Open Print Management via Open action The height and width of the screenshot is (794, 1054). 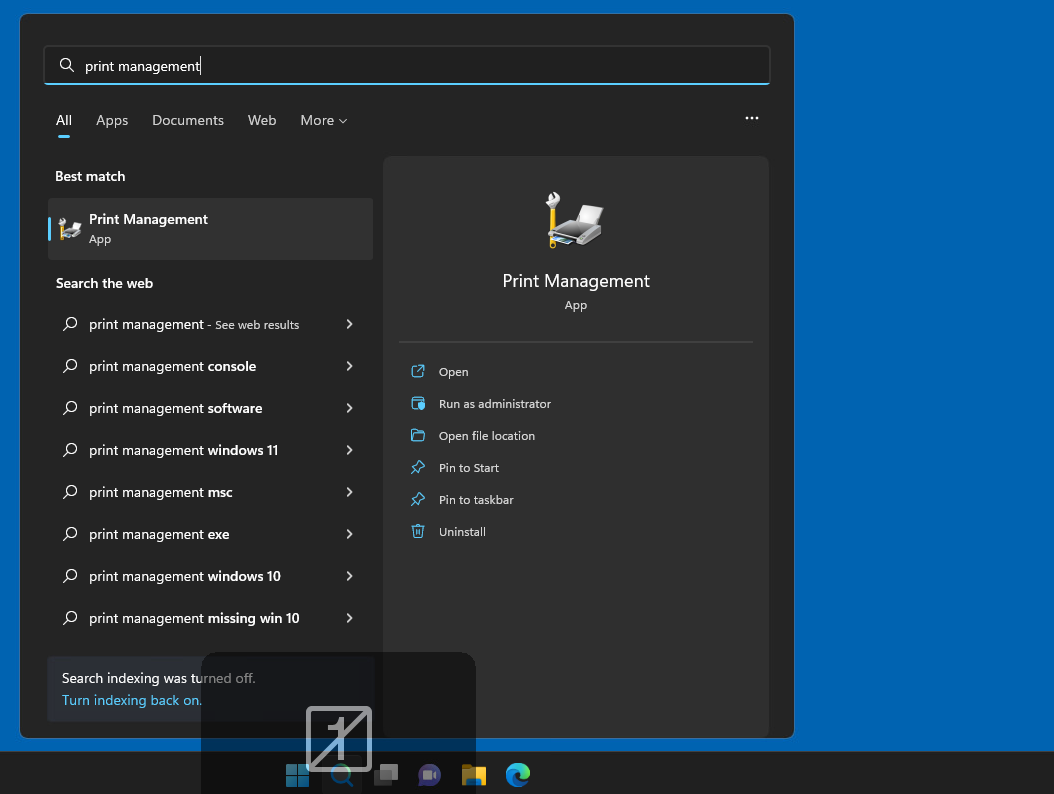click(454, 372)
